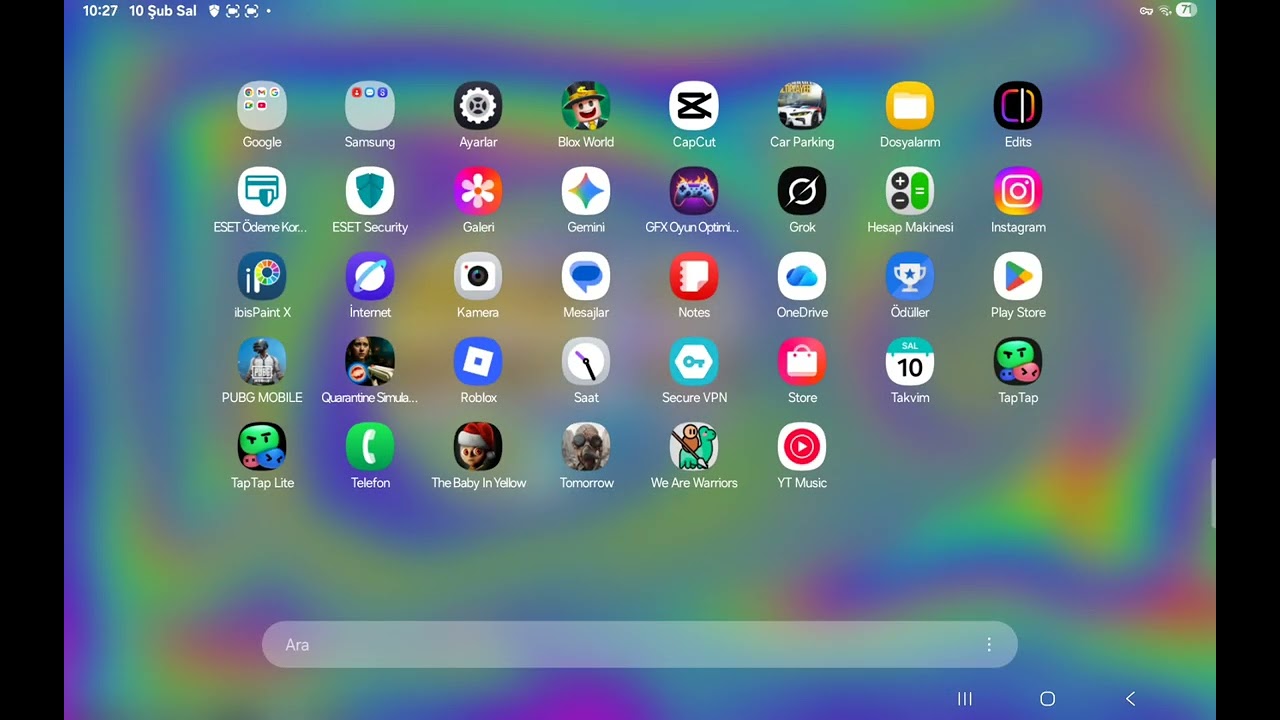Open ESET Security app
Viewport: 1280px width, 720px height.
[370, 191]
